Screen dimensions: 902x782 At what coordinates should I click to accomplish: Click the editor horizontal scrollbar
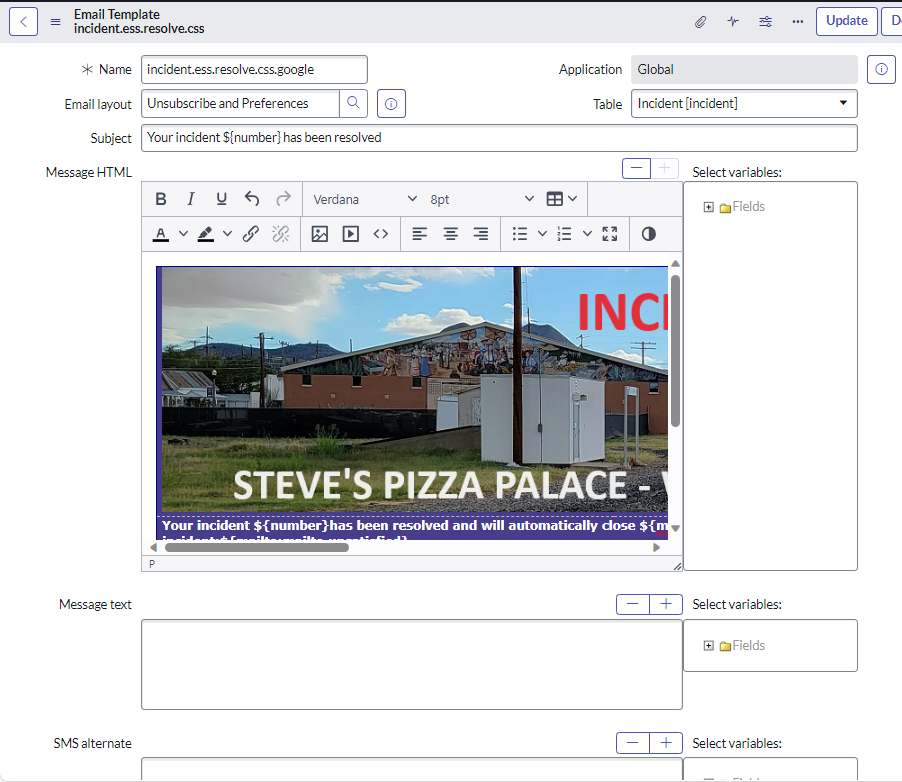257,548
